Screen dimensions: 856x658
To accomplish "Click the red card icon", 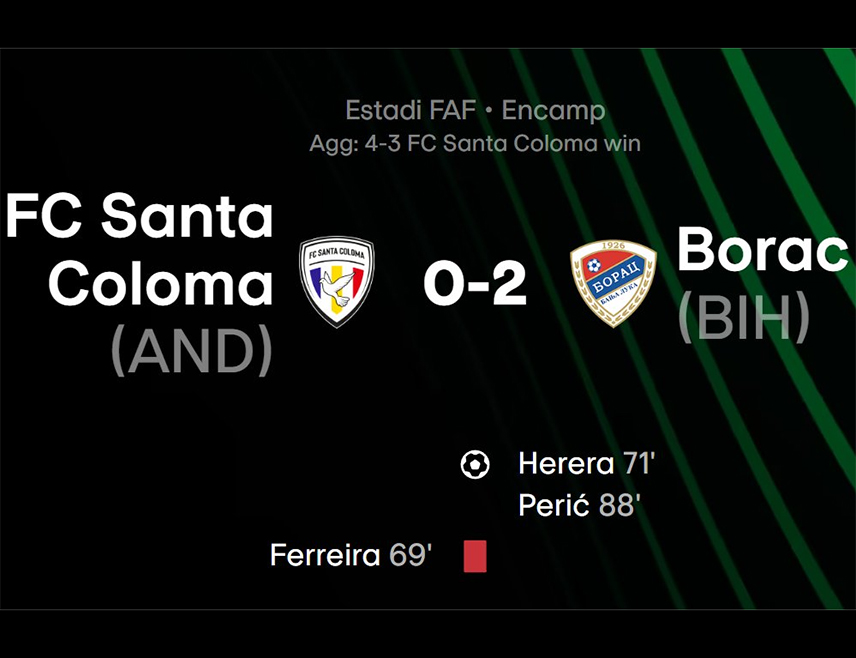I will (475, 556).
